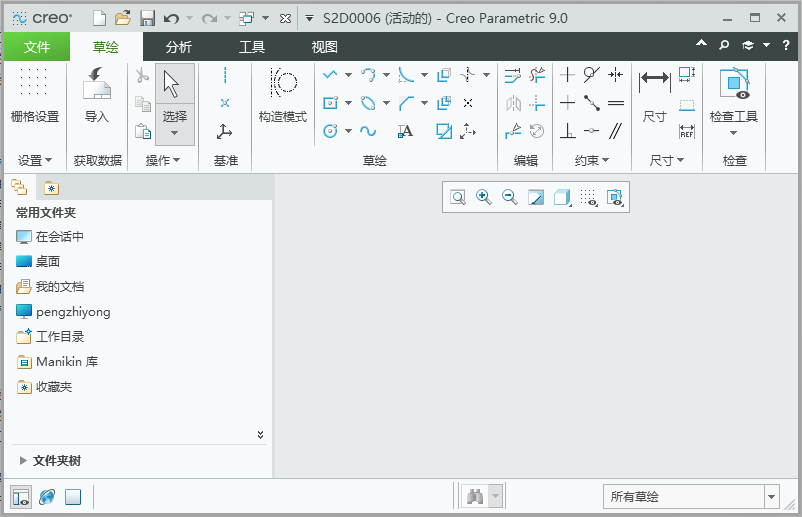Switch to the 分析 ribbon tab
The height and width of the screenshot is (517, 802).
click(x=179, y=47)
